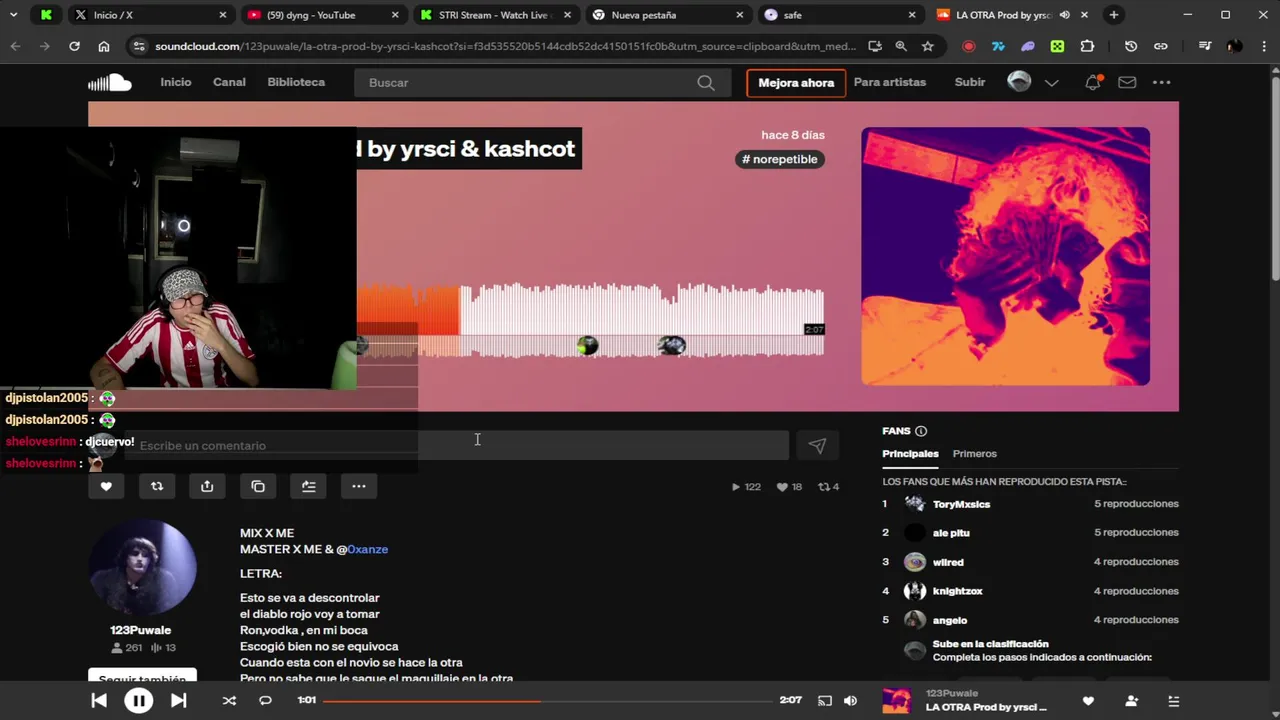
Task: Add track to next up queue icon
Action: point(308,486)
